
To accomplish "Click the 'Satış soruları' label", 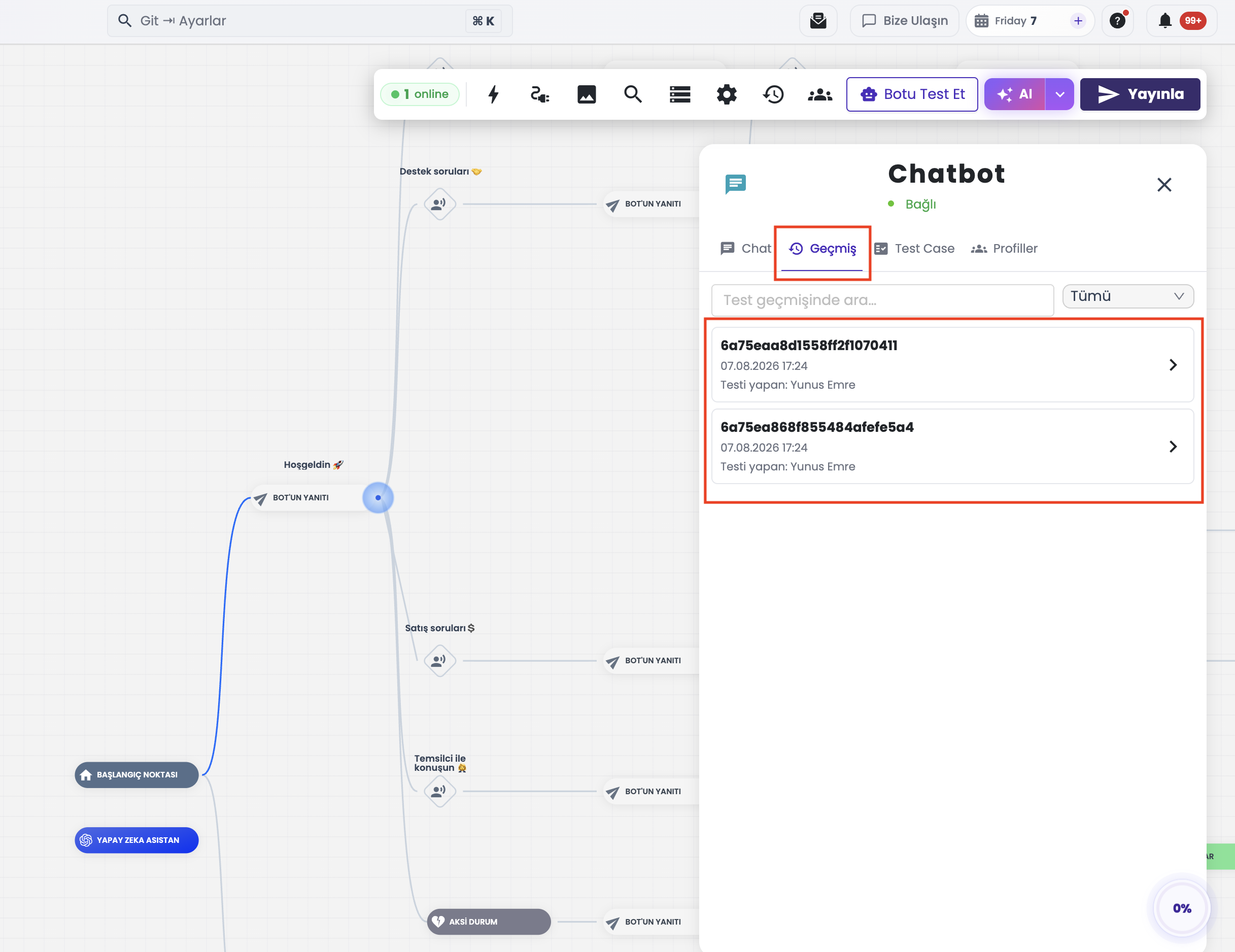I will 439,627.
